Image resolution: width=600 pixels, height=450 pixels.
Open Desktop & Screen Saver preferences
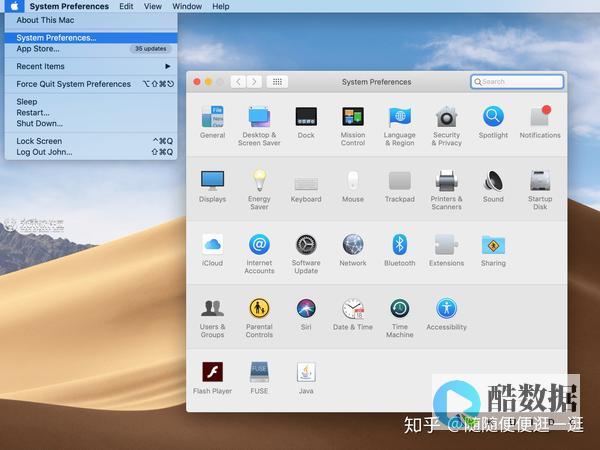tap(259, 126)
